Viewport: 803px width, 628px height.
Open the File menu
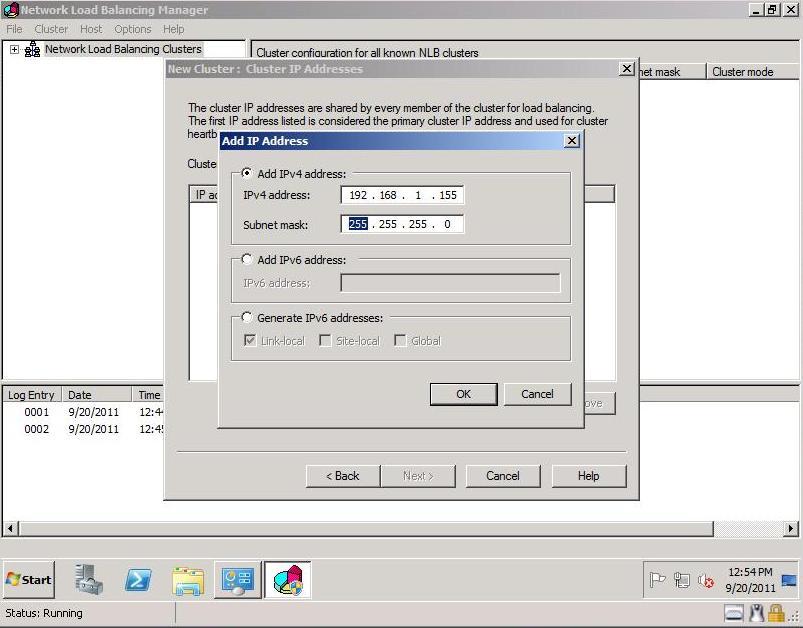tap(14, 29)
